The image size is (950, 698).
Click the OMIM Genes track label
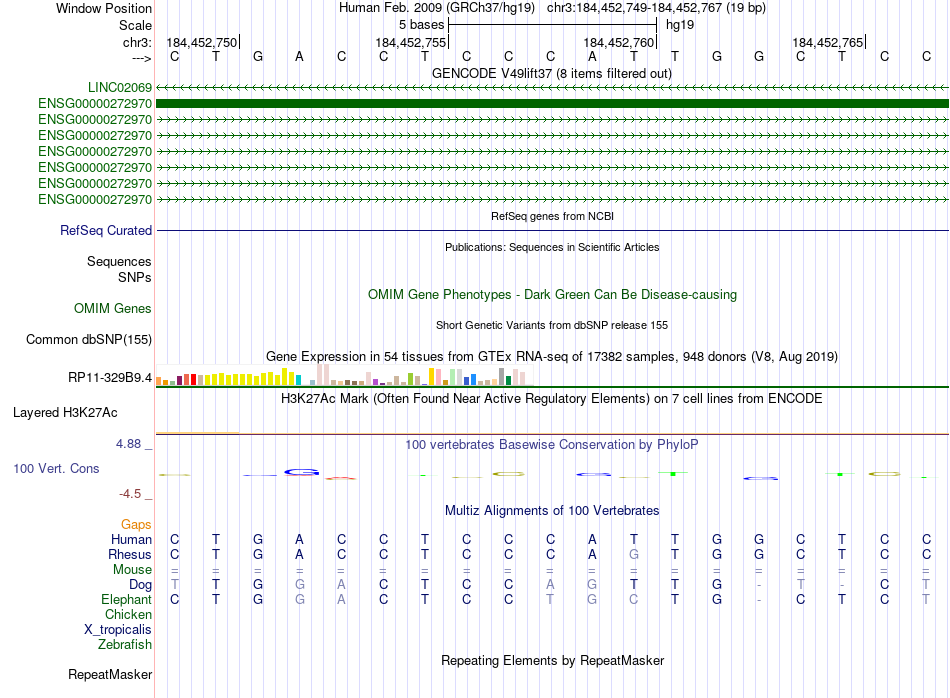click(x=112, y=308)
